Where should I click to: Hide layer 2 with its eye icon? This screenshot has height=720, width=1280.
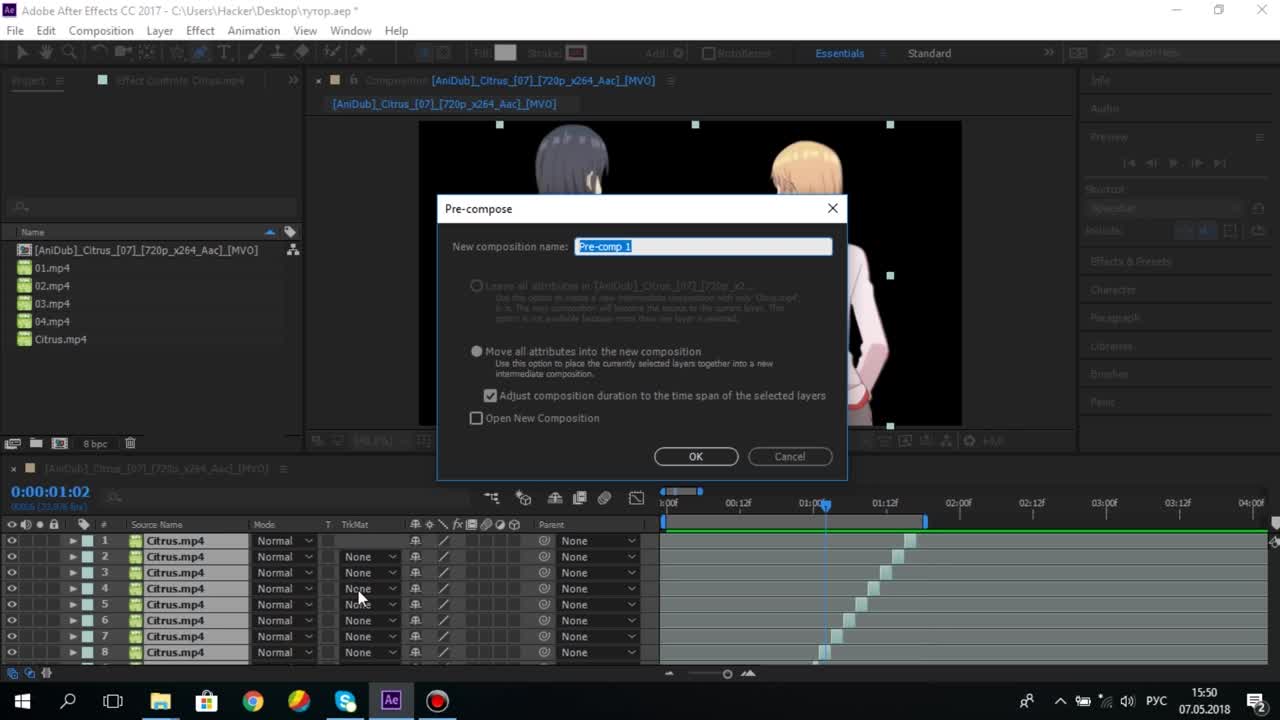coord(12,557)
